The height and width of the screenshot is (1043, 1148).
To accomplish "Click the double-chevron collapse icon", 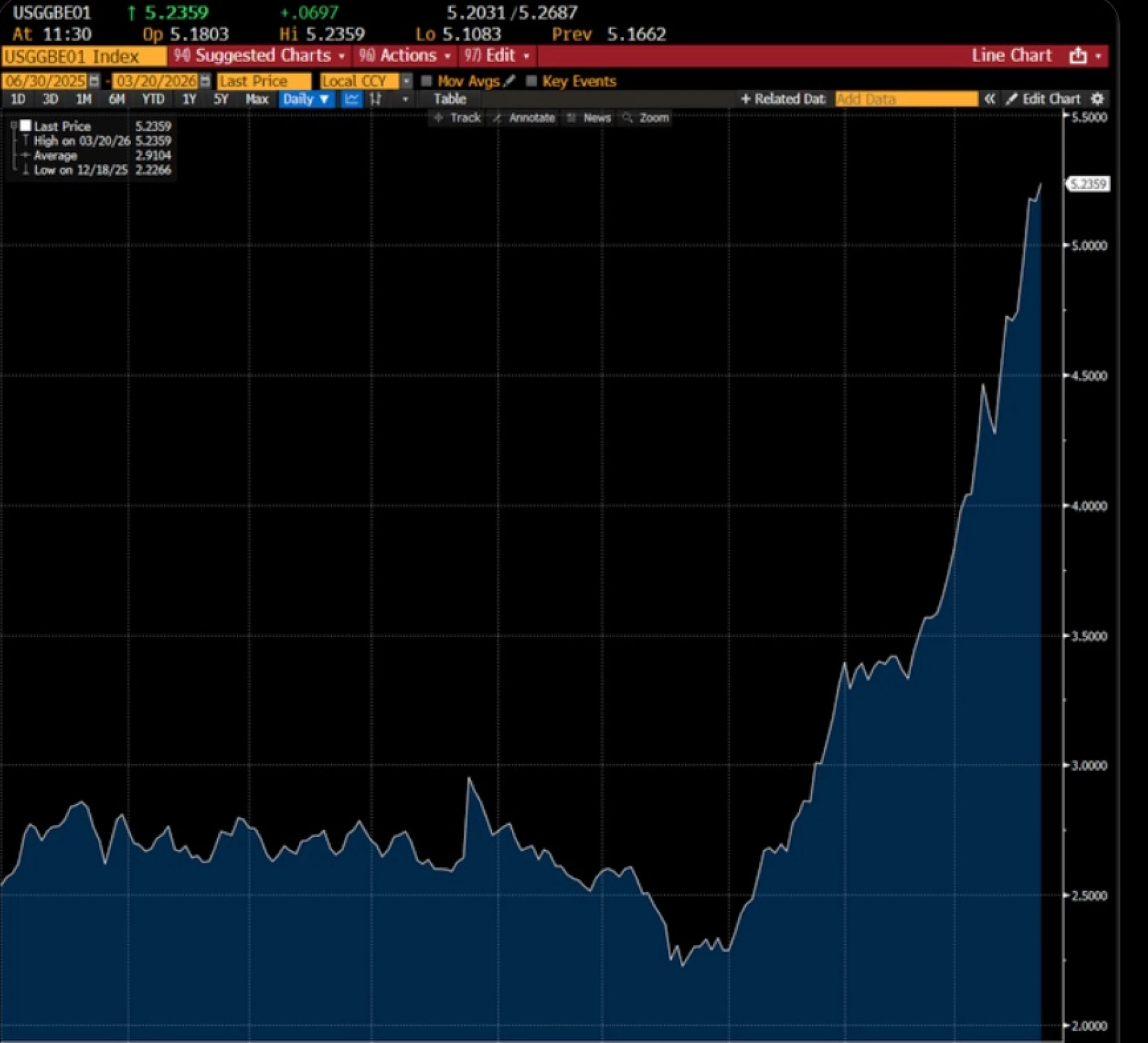I will (x=990, y=99).
